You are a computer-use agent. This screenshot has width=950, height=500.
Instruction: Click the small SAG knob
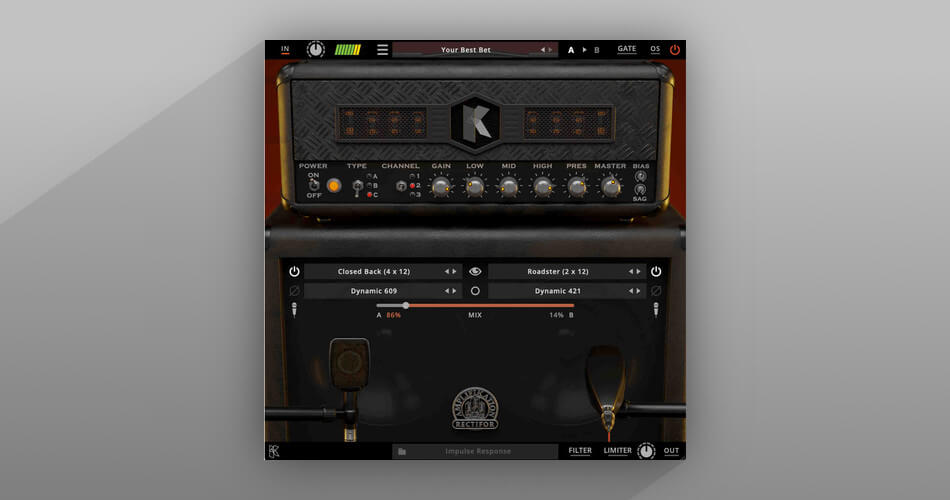pyautogui.click(x=640, y=189)
